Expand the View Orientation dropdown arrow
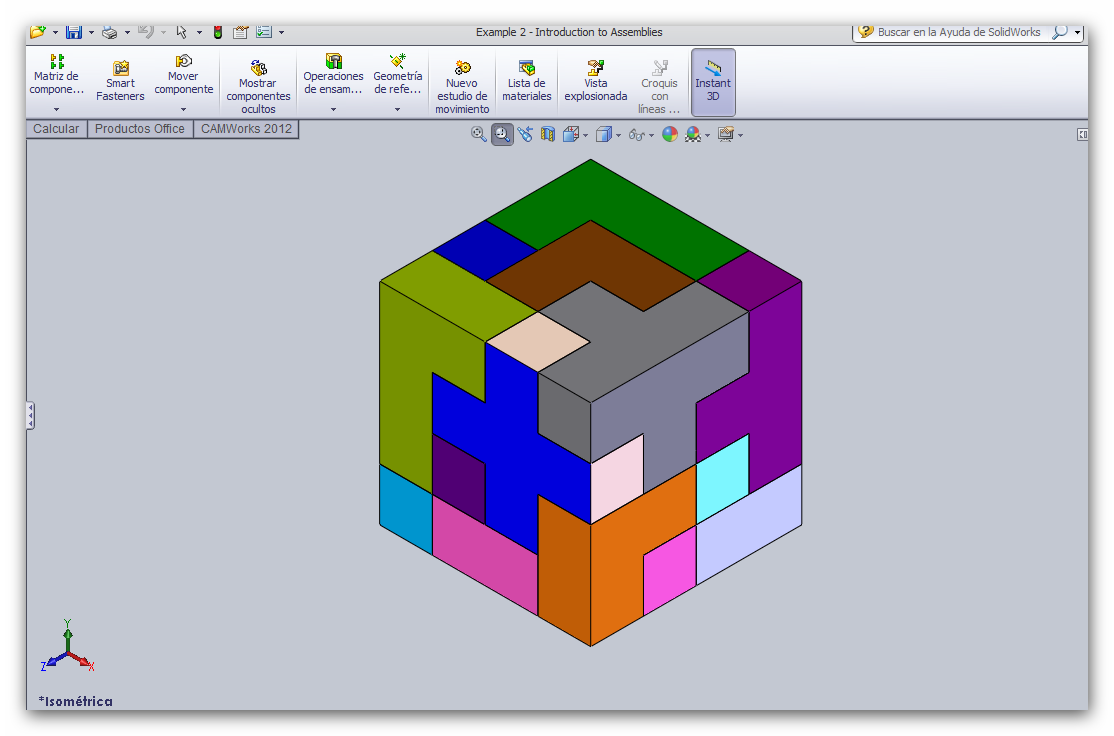This screenshot has height=736, width=1114. coord(585,135)
